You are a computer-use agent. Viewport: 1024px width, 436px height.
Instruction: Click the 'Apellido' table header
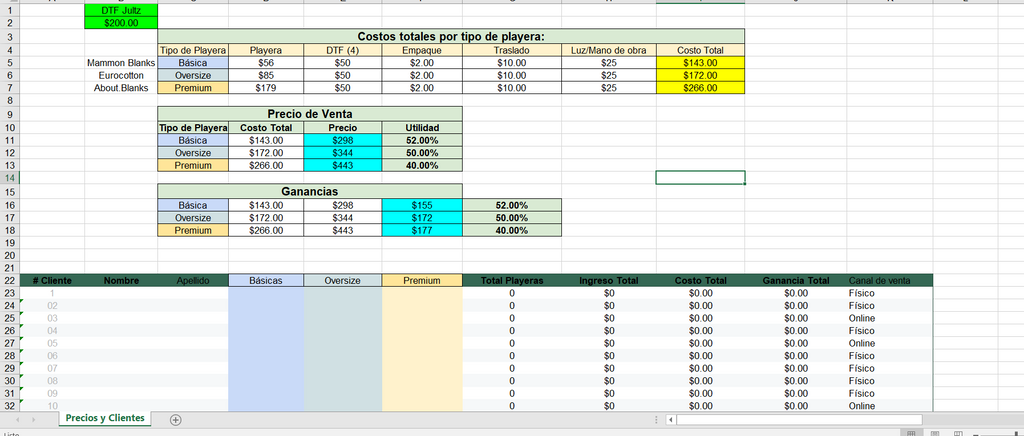pos(193,281)
